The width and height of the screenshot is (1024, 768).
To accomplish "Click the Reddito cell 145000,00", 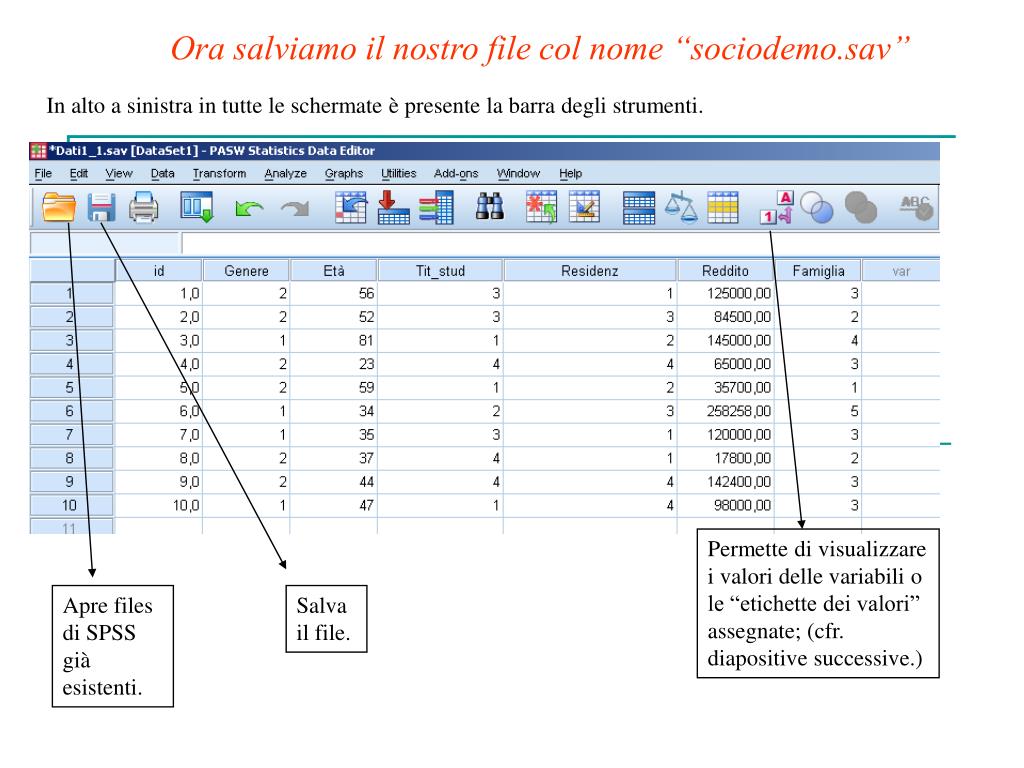I will pos(726,341).
